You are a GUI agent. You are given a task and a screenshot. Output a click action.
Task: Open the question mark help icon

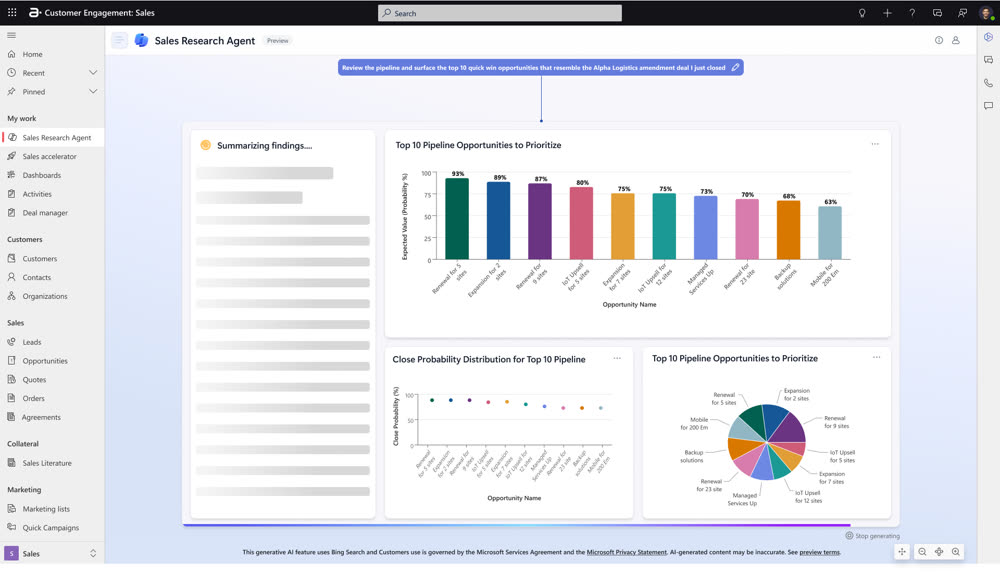coord(912,13)
